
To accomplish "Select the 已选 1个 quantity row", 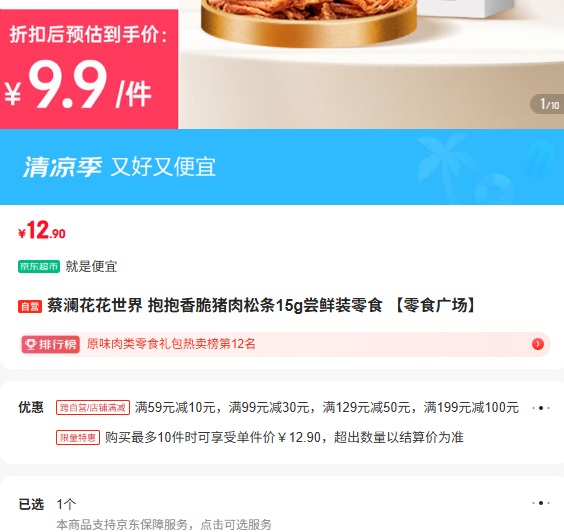I will [x=284, y=504].
